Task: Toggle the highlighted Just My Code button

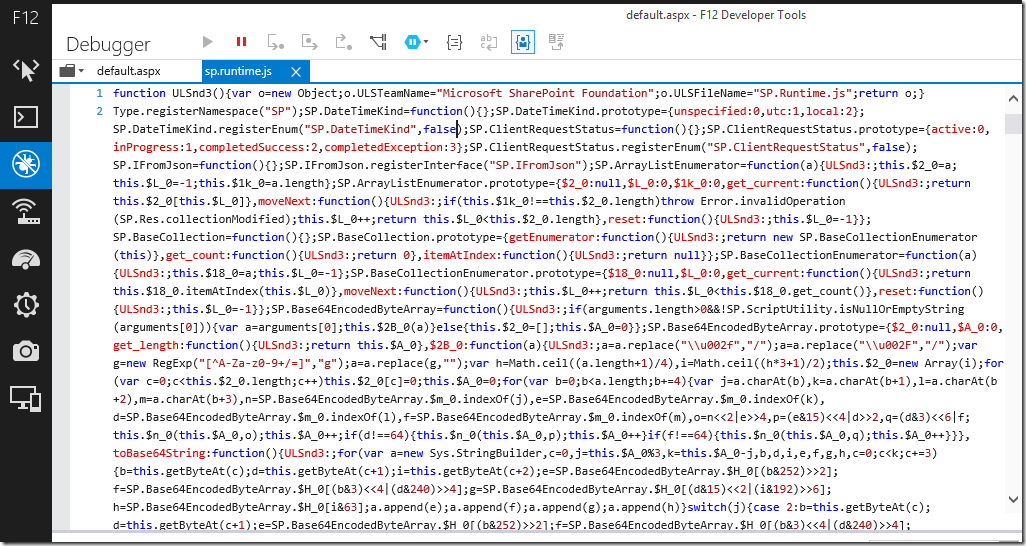Action: [522, 42]
